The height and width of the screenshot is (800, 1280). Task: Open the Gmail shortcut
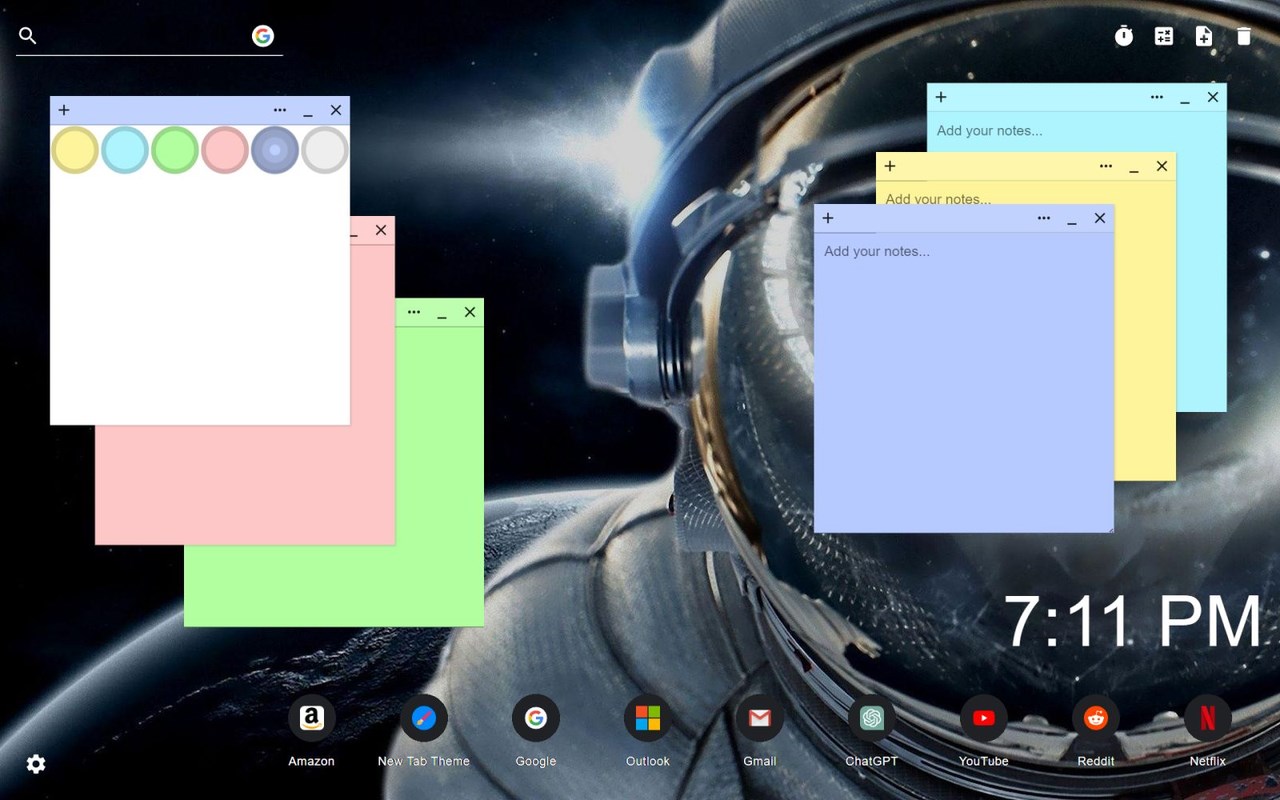point(760,718)
